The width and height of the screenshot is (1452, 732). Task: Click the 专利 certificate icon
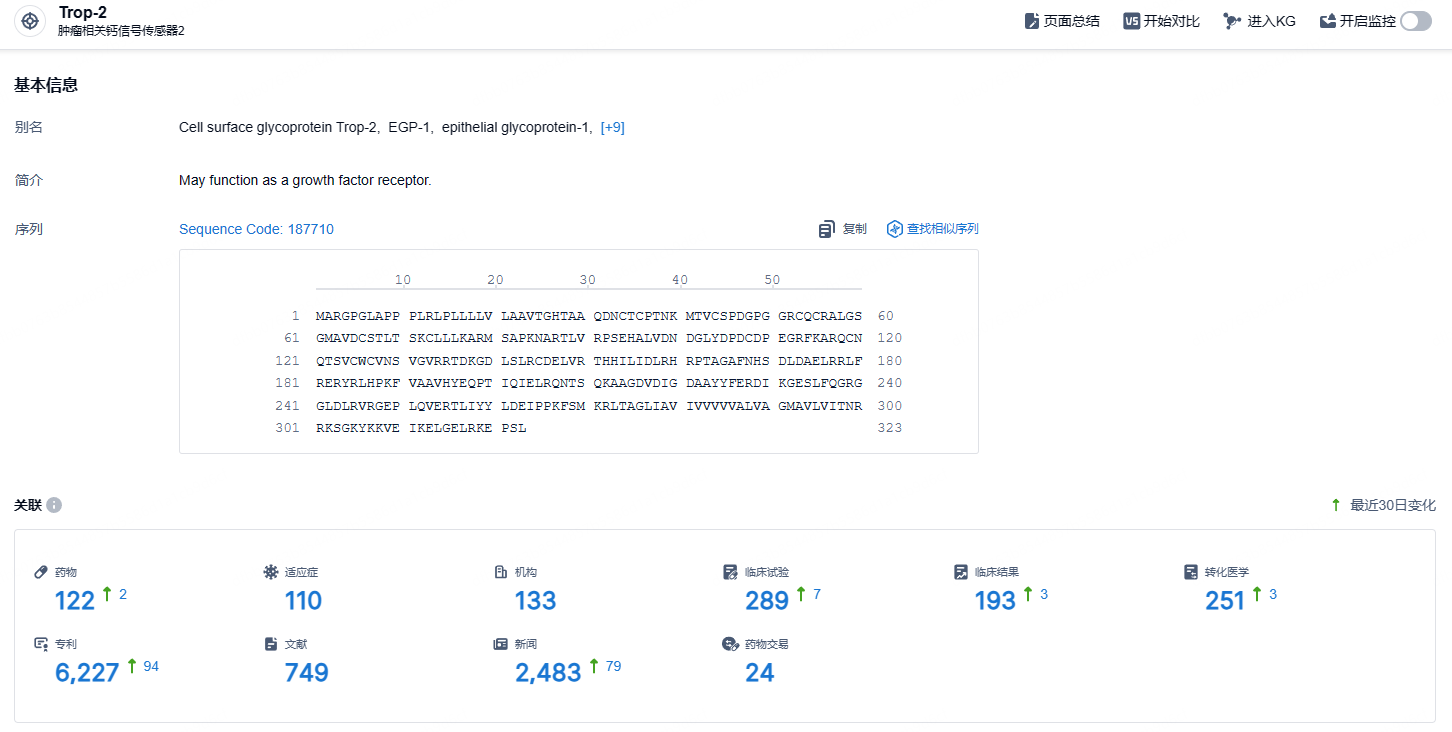click(x=41, y=644)
